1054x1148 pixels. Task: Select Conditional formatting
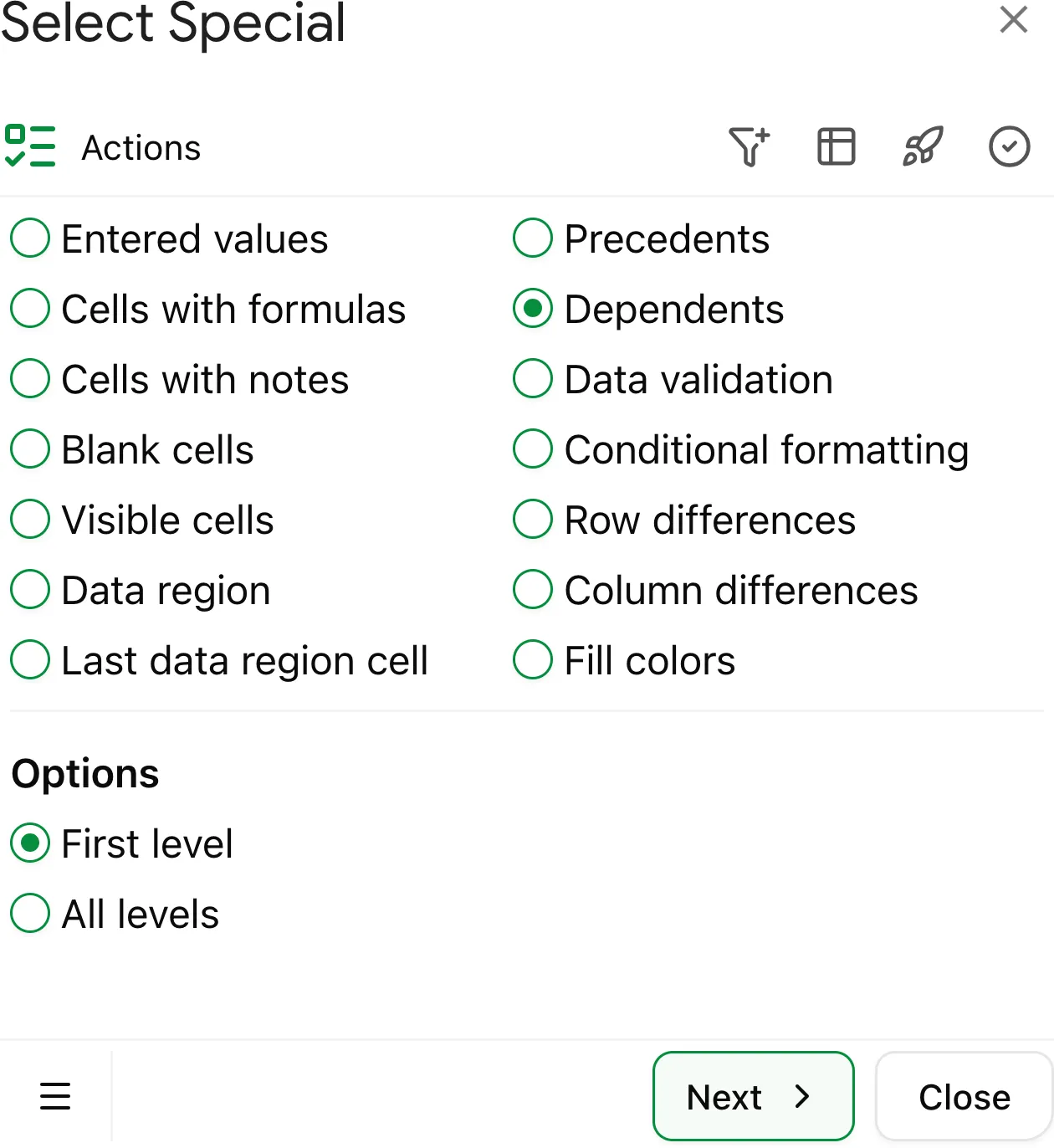[532, 448]
